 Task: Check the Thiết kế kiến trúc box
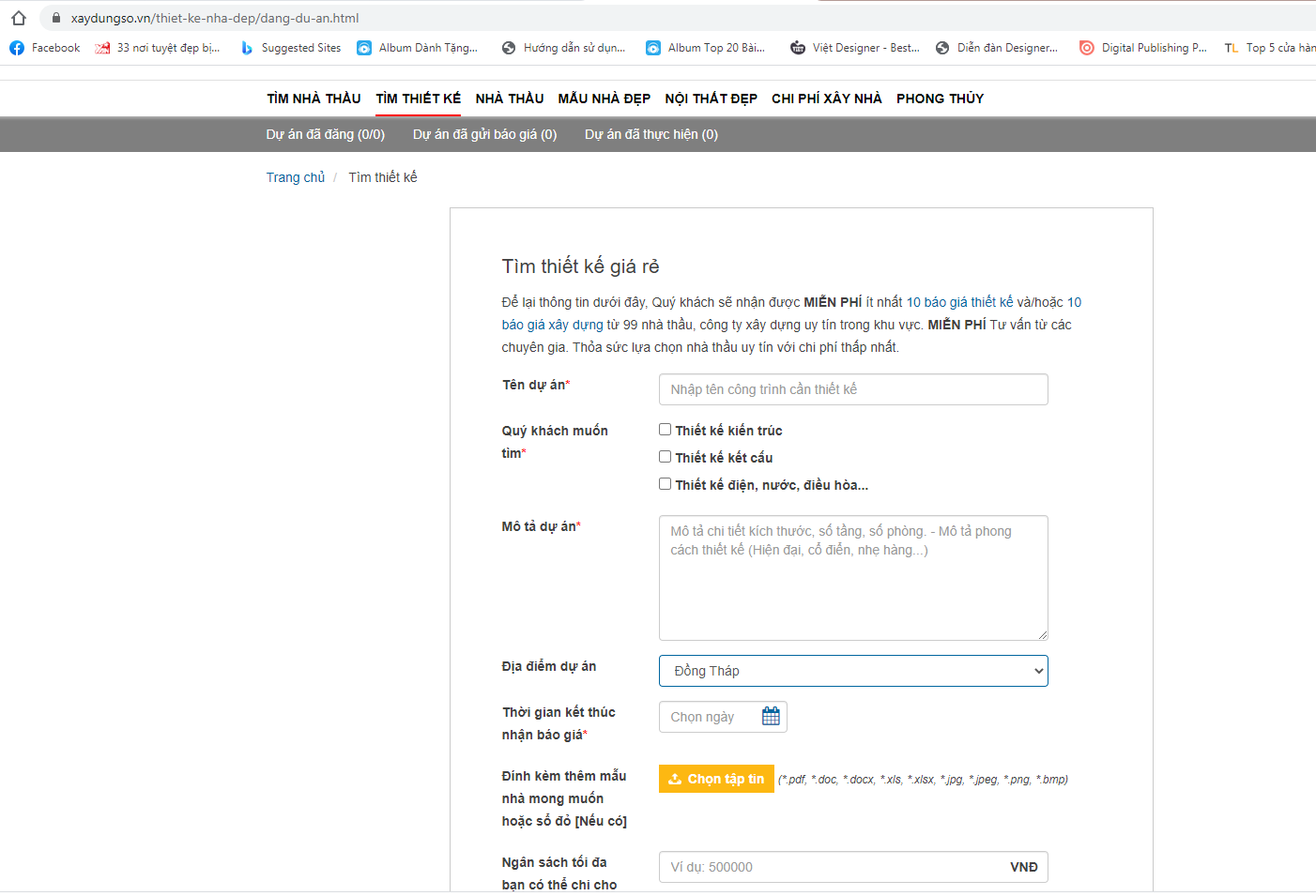coord(665,430)
